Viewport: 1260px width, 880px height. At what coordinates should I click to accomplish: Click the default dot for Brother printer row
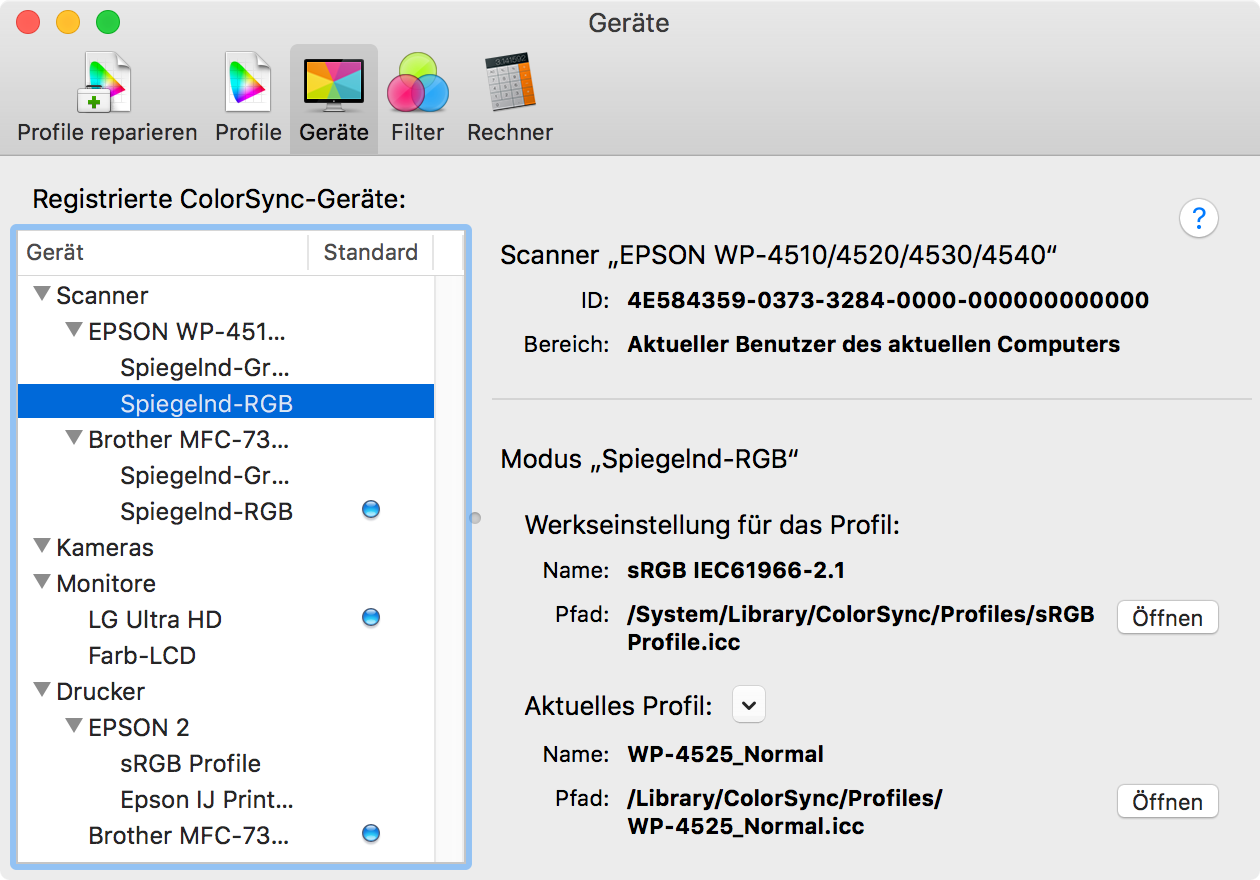(371, 833)
